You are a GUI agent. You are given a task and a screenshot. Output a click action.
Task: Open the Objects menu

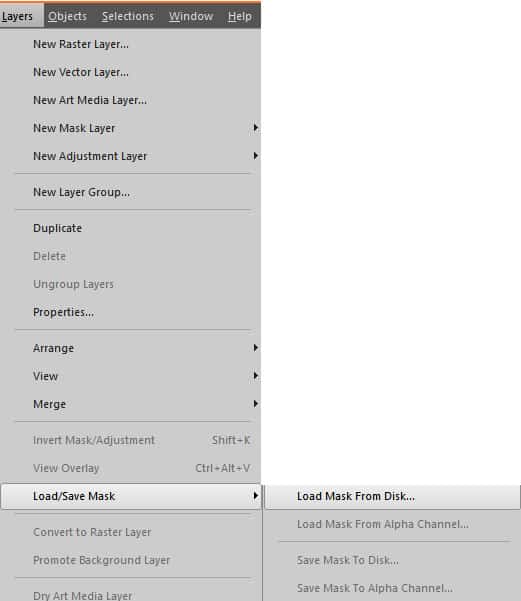pos(67,16)
